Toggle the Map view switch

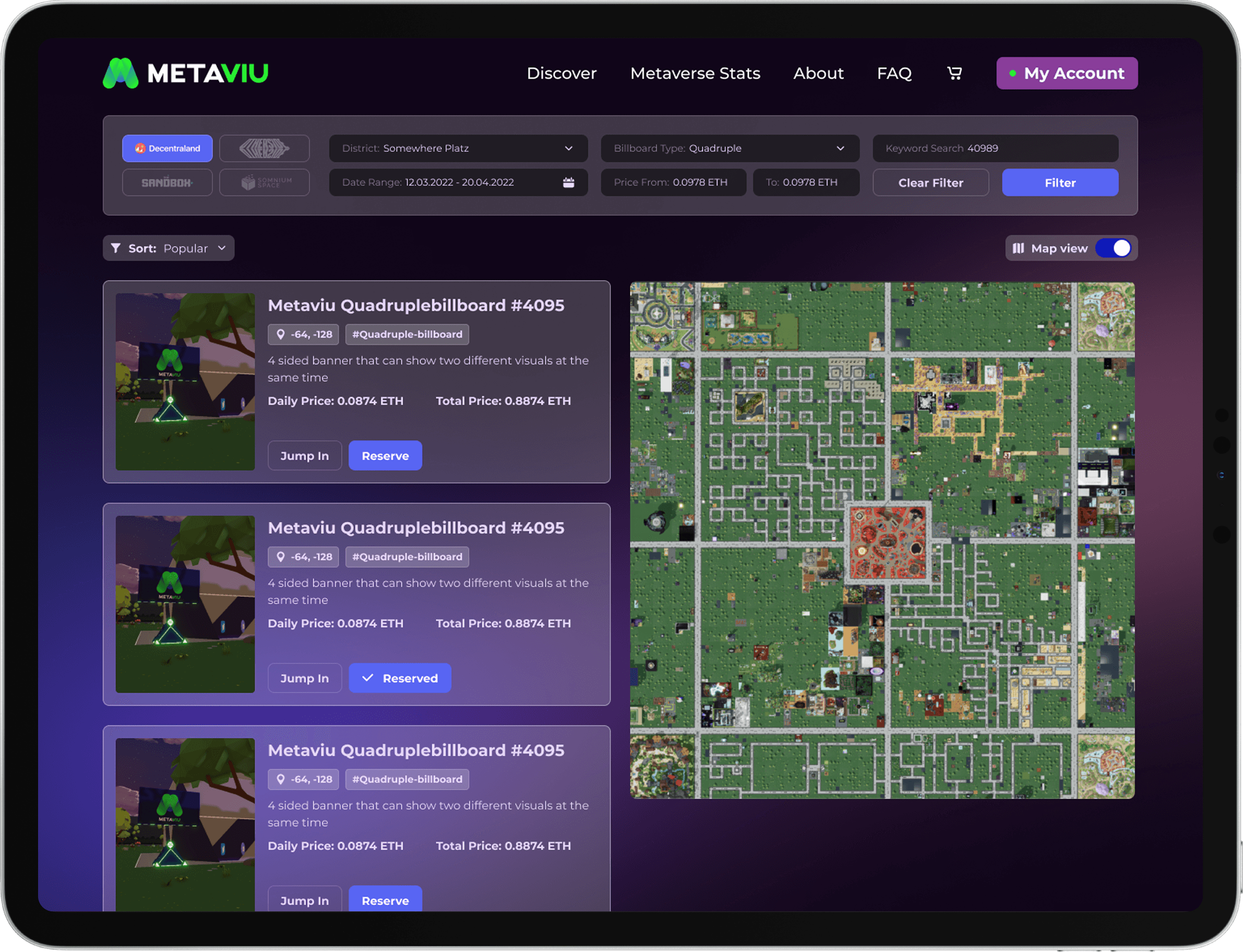coord(1113,248)
